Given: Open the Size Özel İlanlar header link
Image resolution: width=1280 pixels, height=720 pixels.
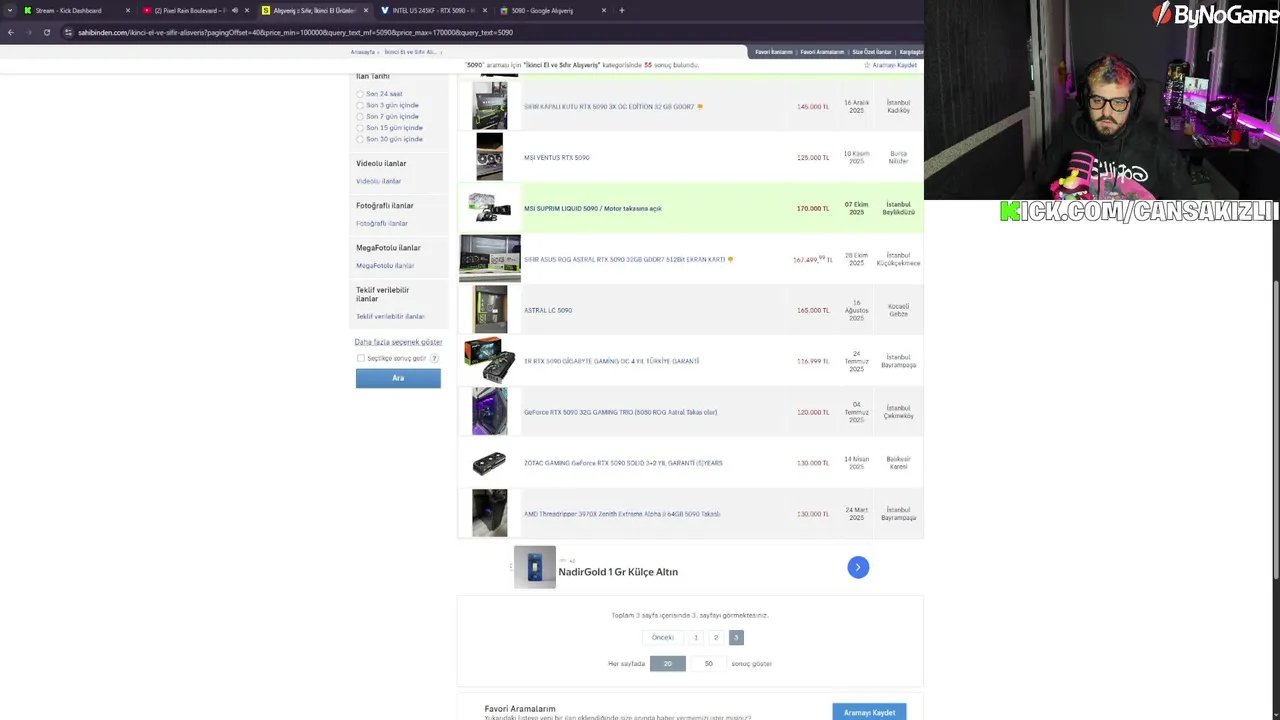Looking at the screenshot, I should [871, 52].
